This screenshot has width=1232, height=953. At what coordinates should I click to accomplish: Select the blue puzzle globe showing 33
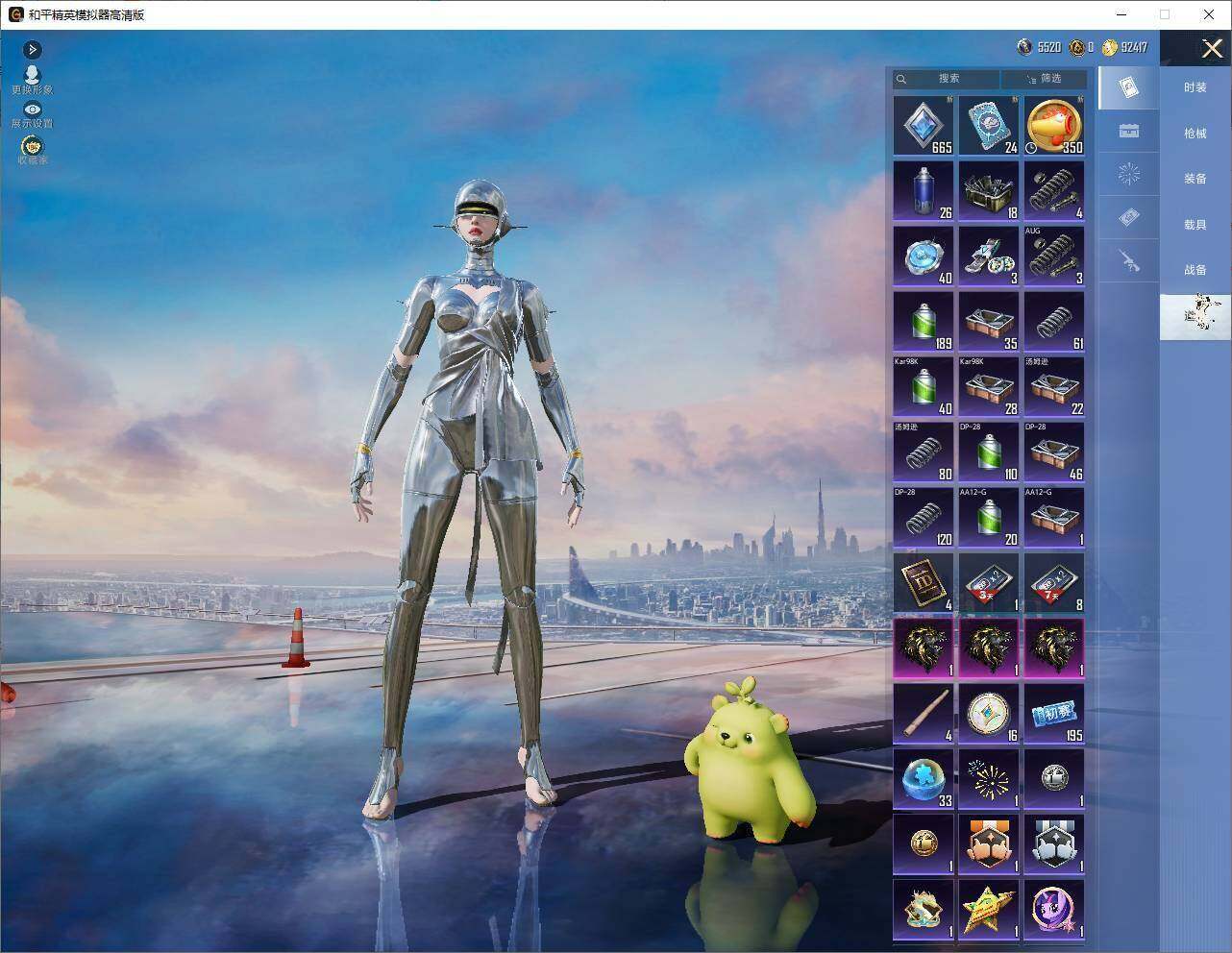pyautogui.click(x=924, y=778)
